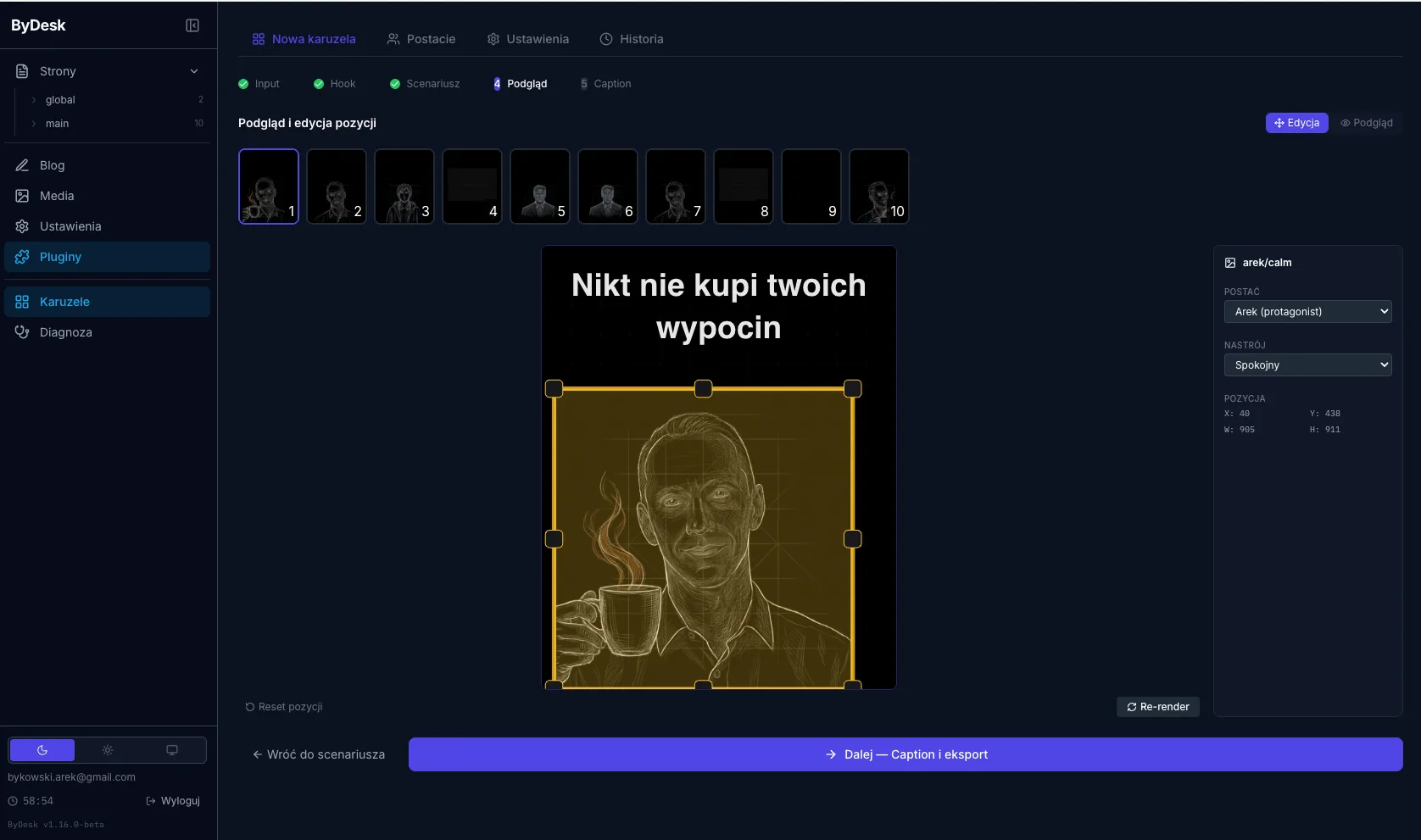The image size is (1421, 840).
Task: Collapse the Strony section chevron
Action: [x=194, y=71]
